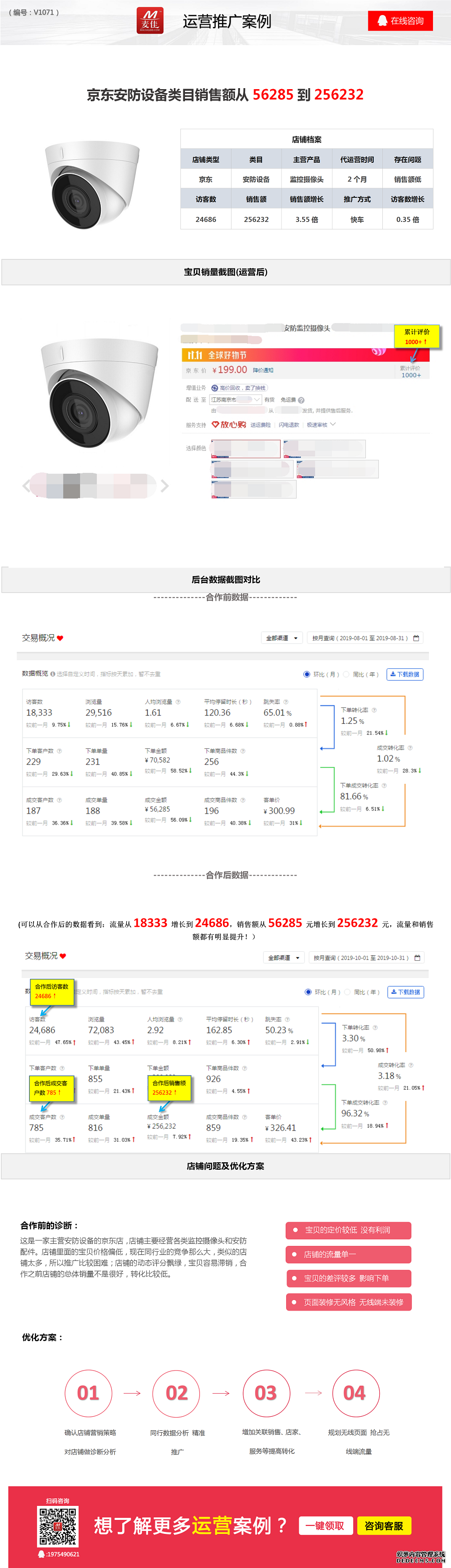Click the 一键领取 button in the red banner
Image resolution: width=451 pixels, height=1568 pixels.
[x=326, y=1525]
